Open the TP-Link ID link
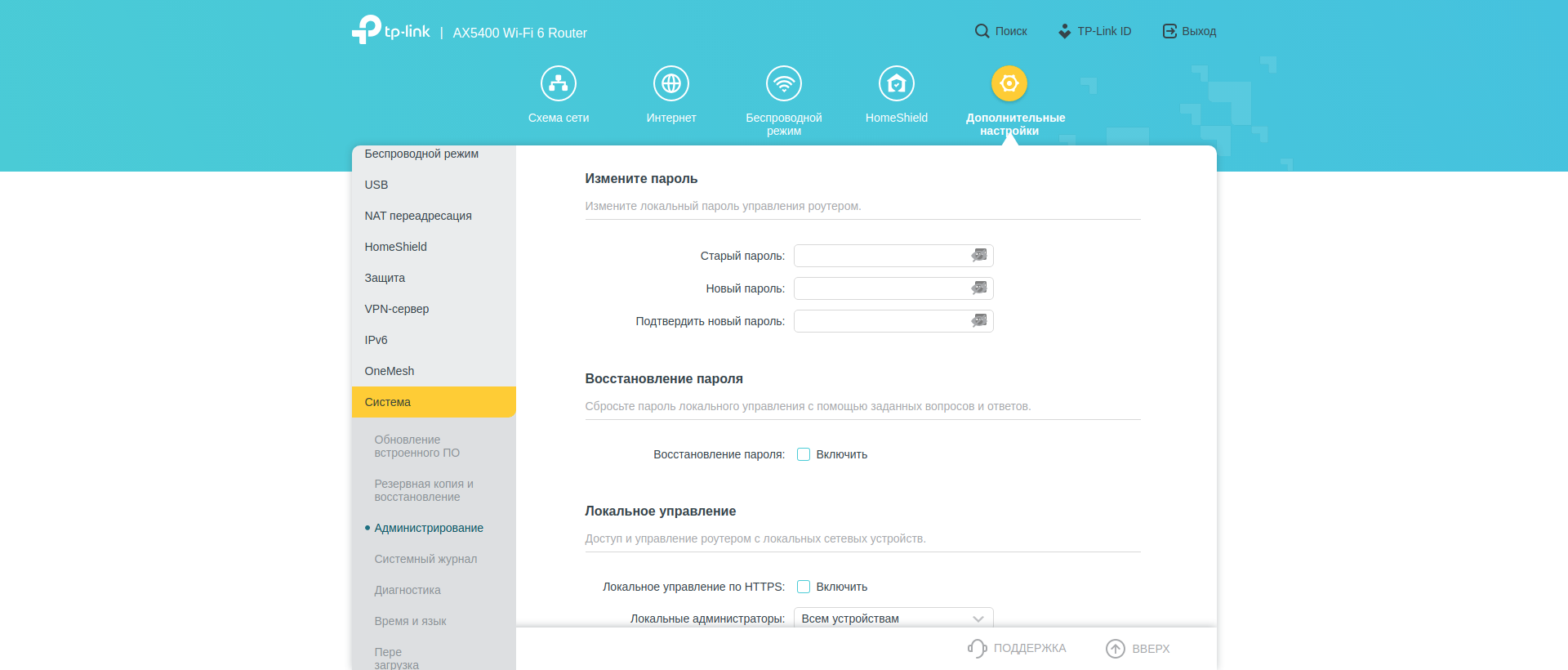Viewport: 1568px width, 670px height. coord(1094,31)
